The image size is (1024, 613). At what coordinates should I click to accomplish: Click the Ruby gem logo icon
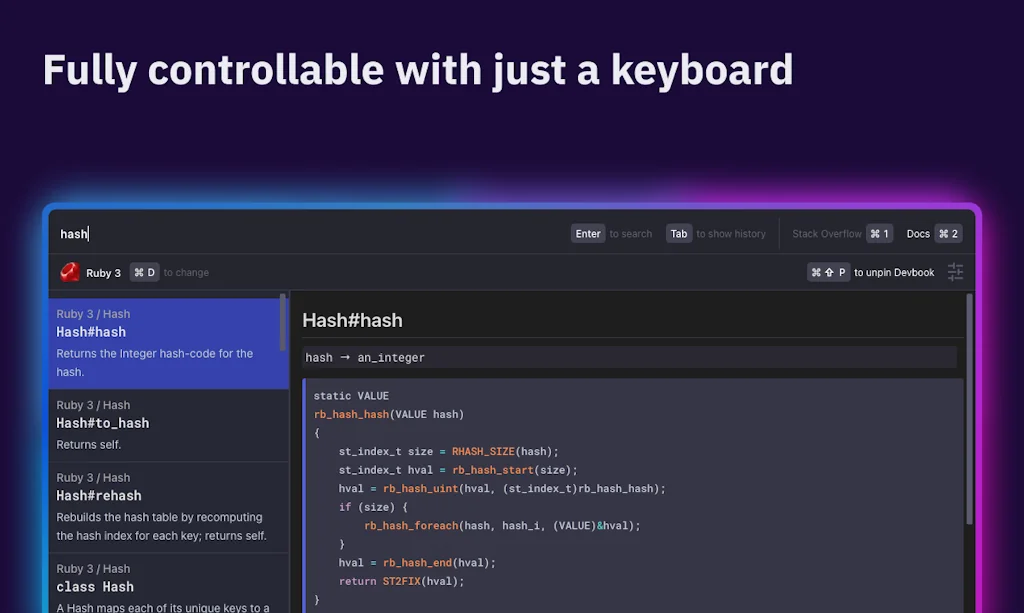(x=70, y=272)
